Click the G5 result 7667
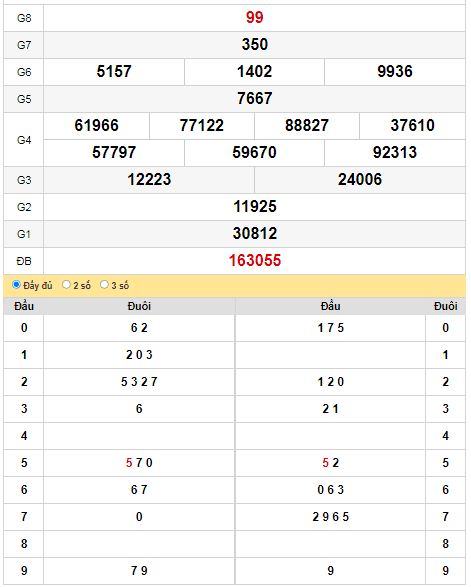 [255, 98]
